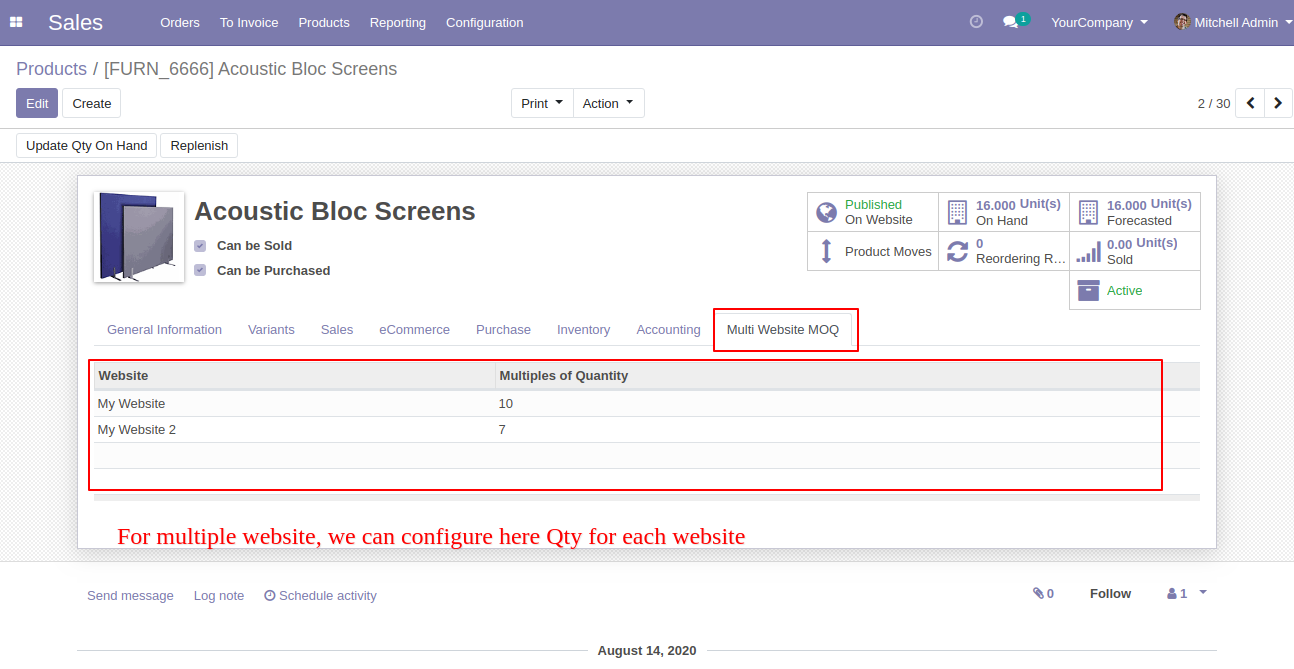
Task: Toggle the Active archive box icon
Action: tap(1088, 290)
